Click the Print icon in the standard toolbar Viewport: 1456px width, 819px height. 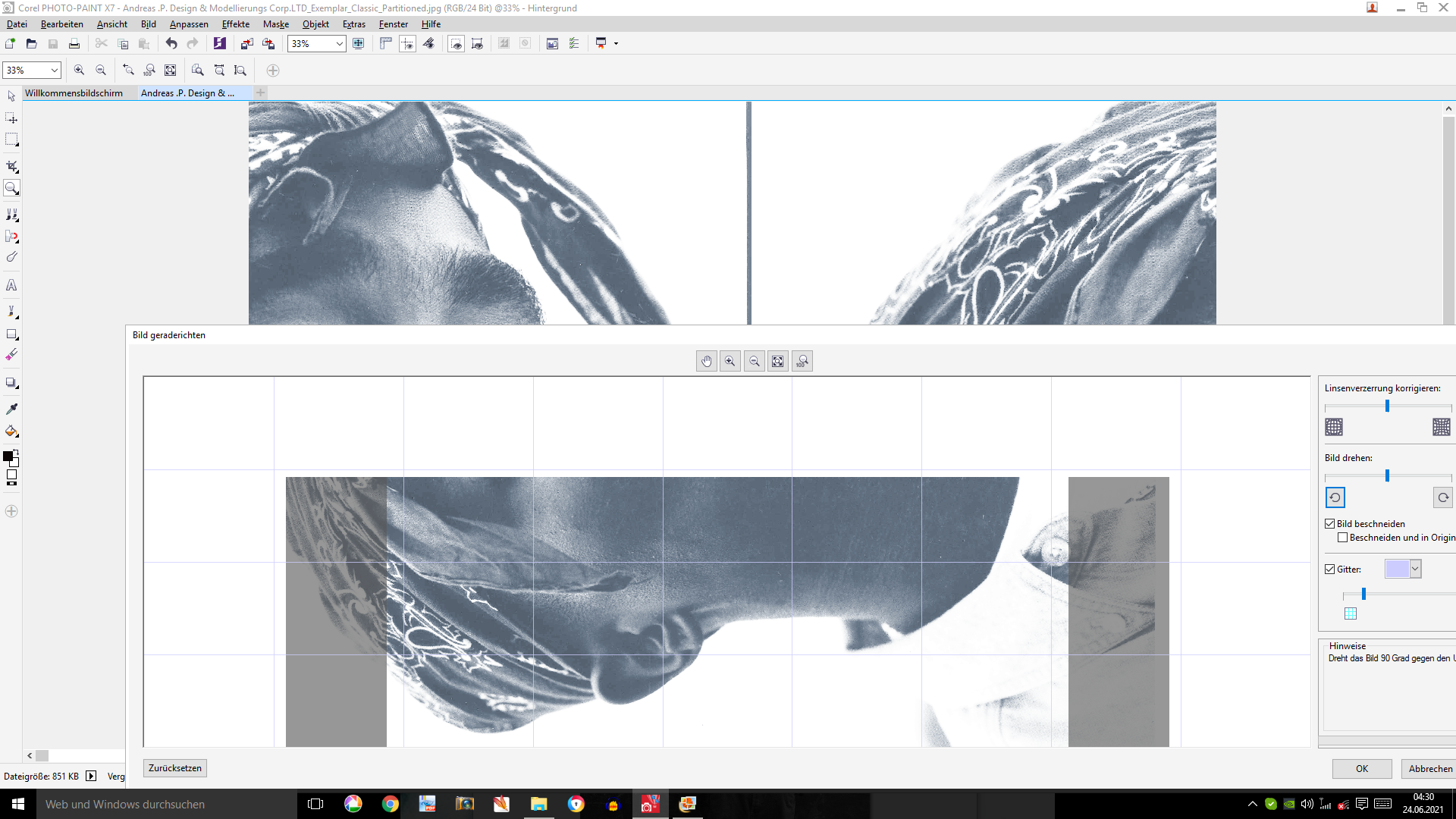click(x=74, y=43)
